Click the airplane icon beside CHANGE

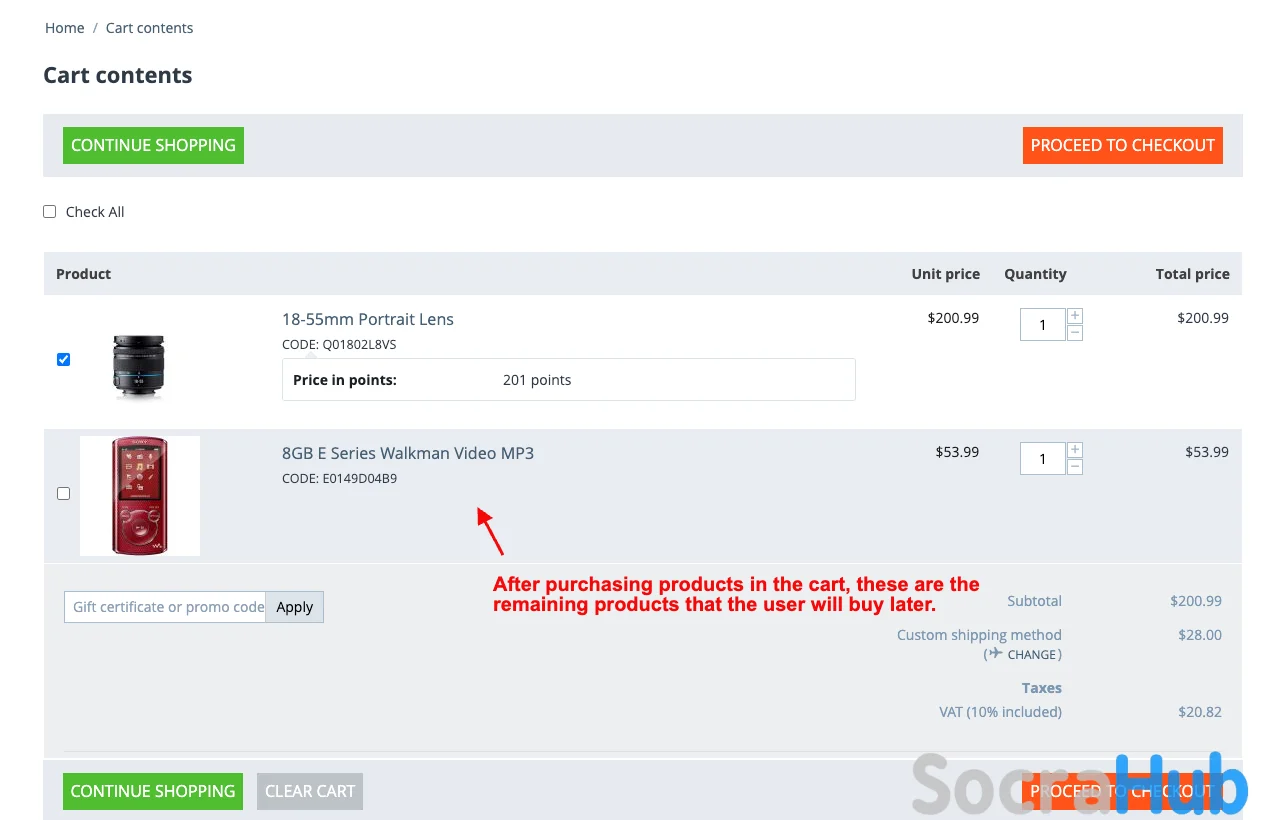(995, 654)
